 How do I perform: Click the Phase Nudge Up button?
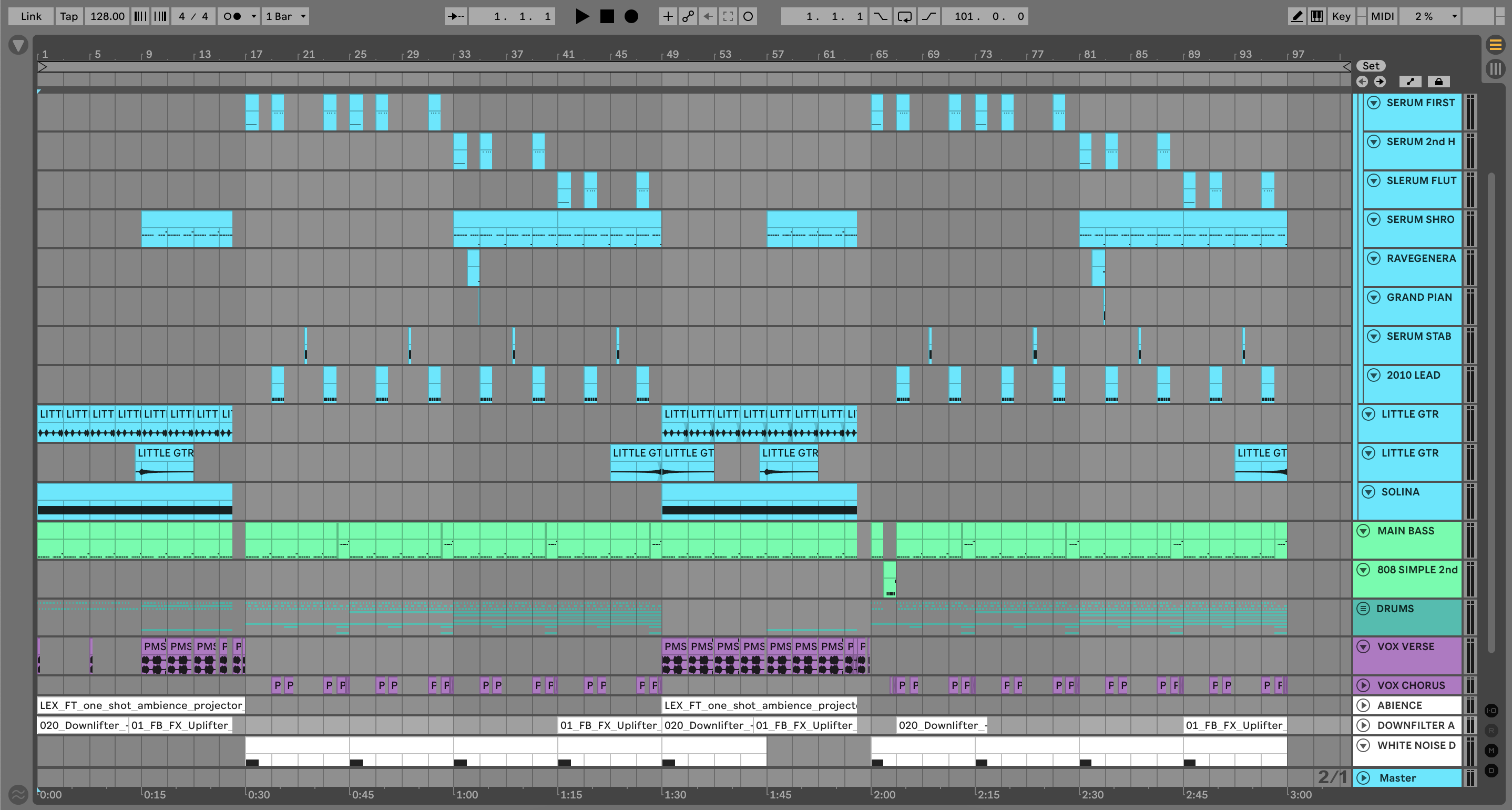160,16
